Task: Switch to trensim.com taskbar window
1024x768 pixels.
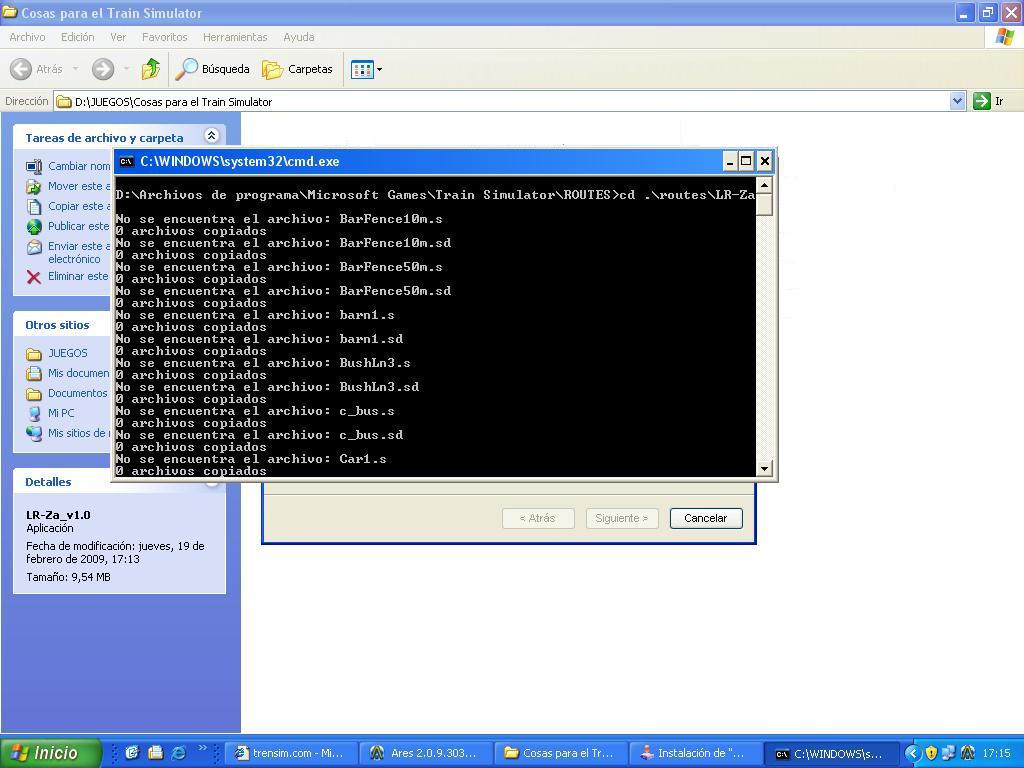Action: 288,753
